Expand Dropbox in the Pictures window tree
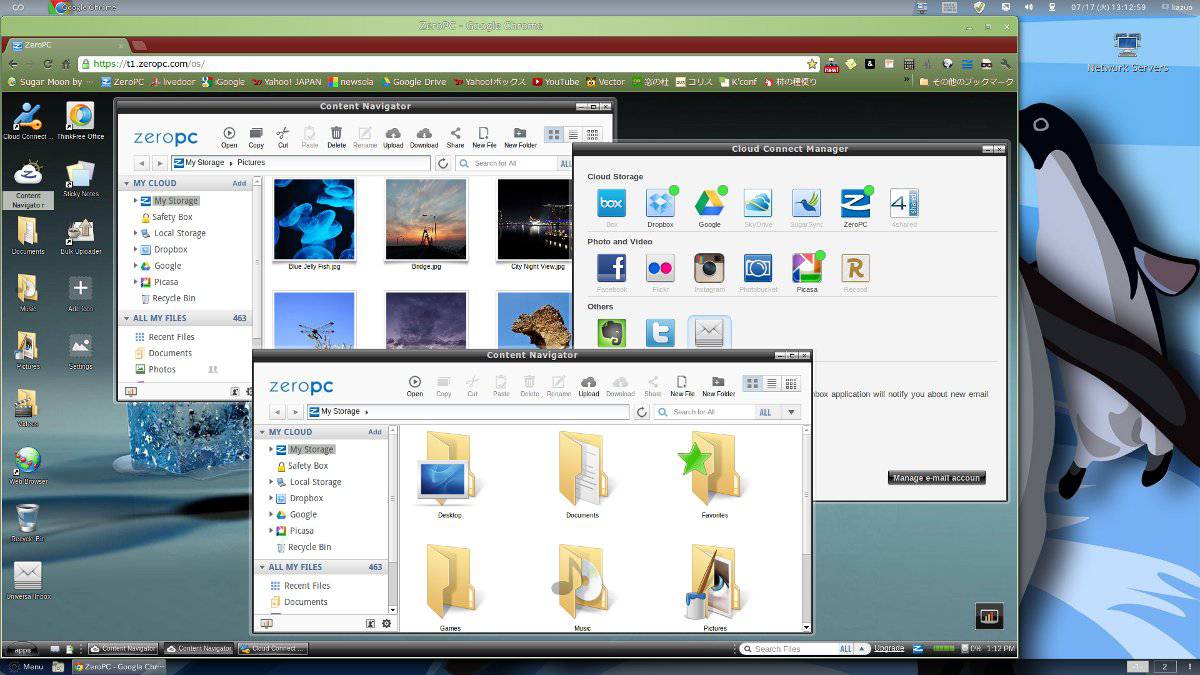 coord(135,249)
